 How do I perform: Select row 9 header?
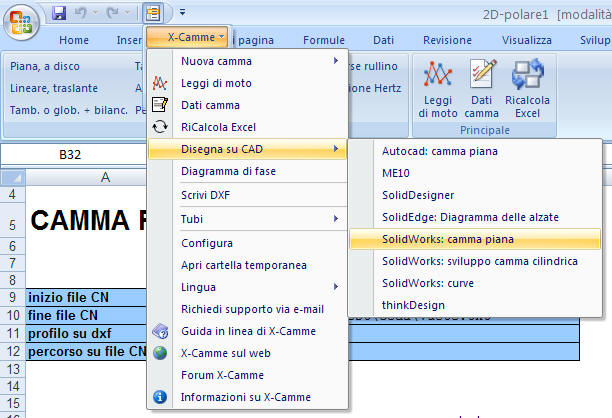pyautogui.click(x=12, y=297)
